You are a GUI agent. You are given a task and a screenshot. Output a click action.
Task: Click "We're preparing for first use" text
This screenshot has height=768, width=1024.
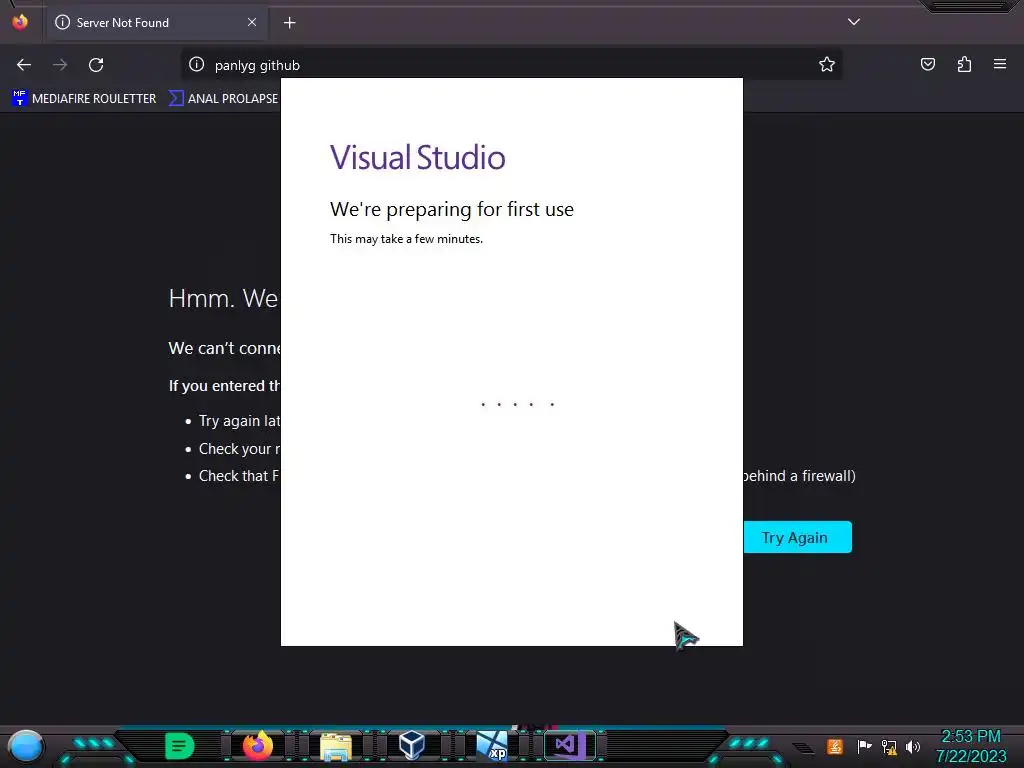pyautogui.click(x=452, y=210)
